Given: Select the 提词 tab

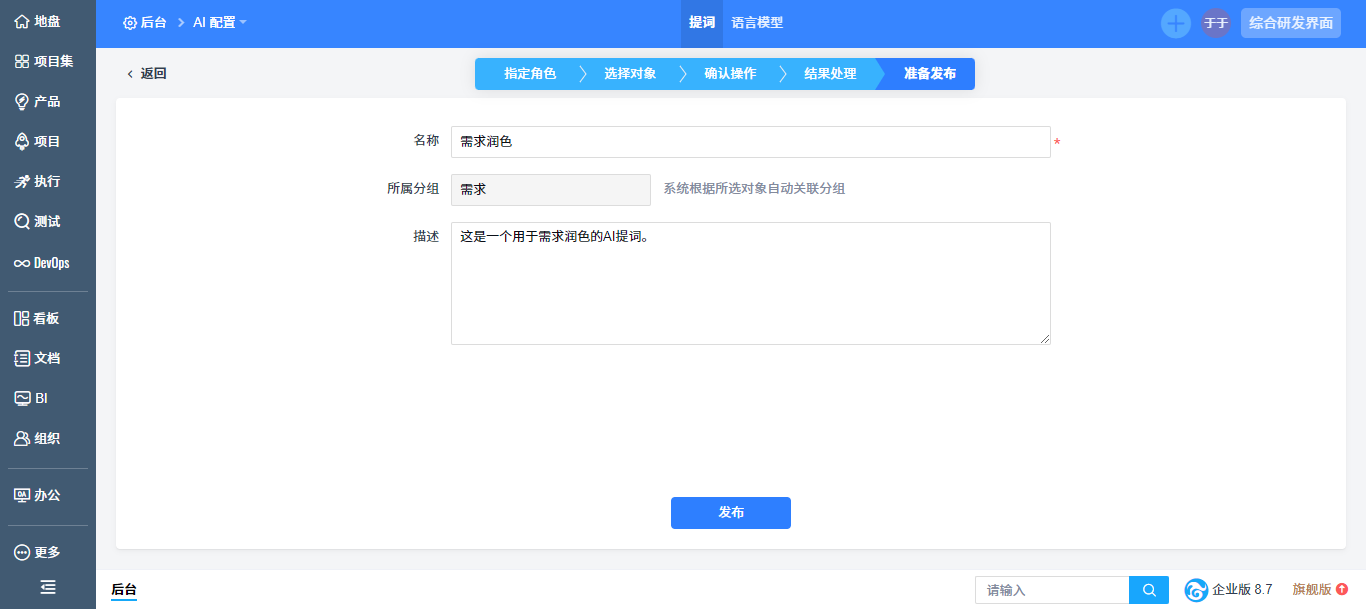Looking at the screenshot, I should 702,22.
